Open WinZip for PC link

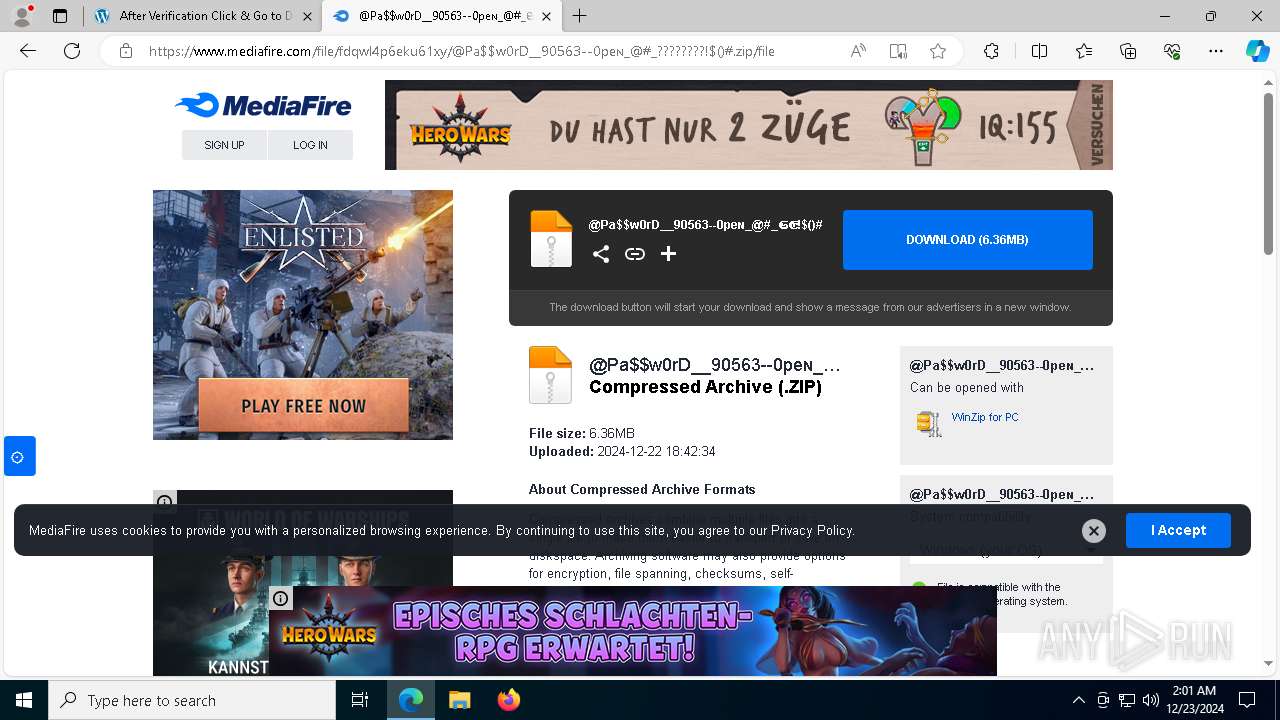(x=985, y=417)
